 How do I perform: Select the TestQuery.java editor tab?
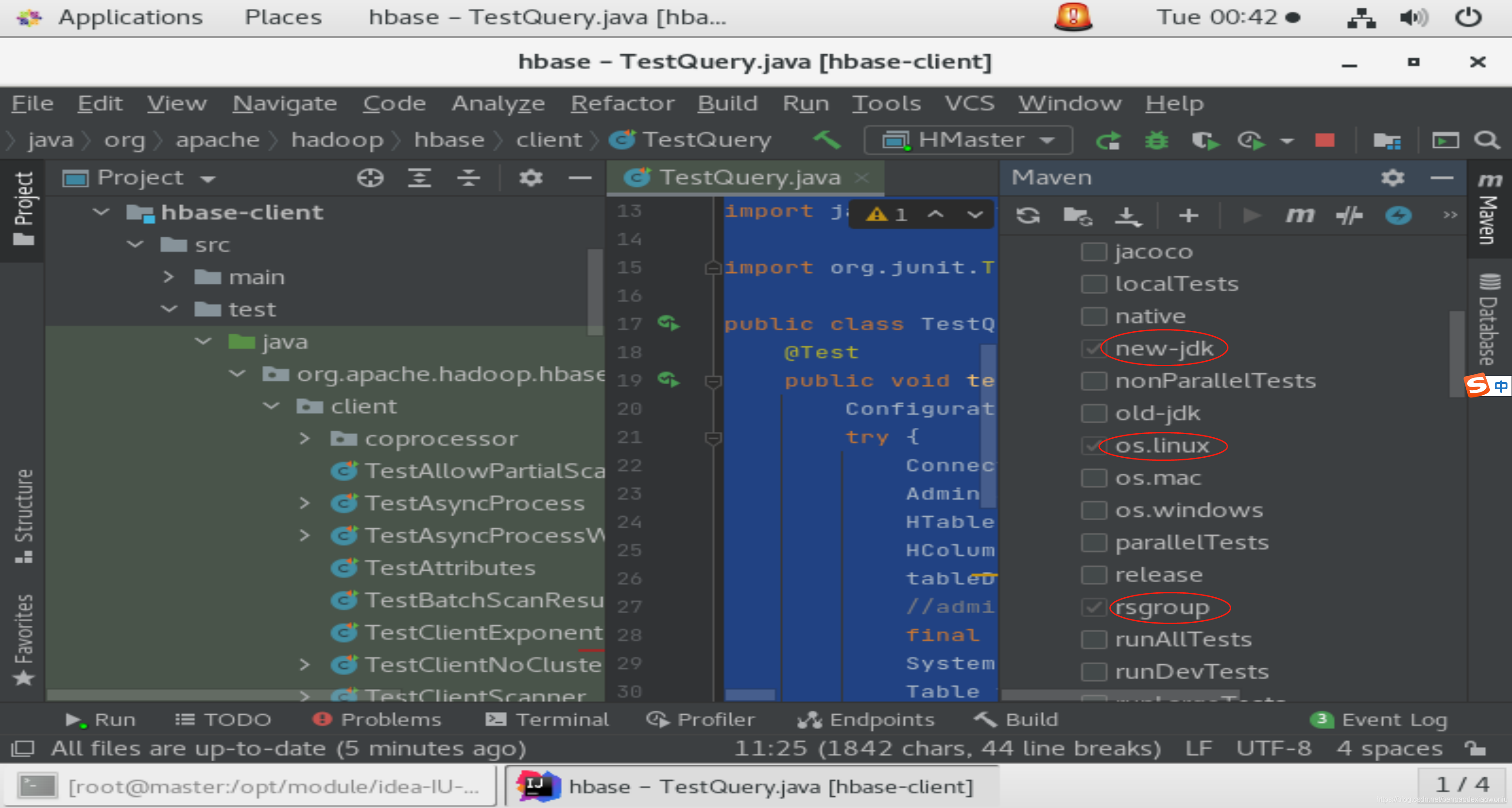pos(749,177)
